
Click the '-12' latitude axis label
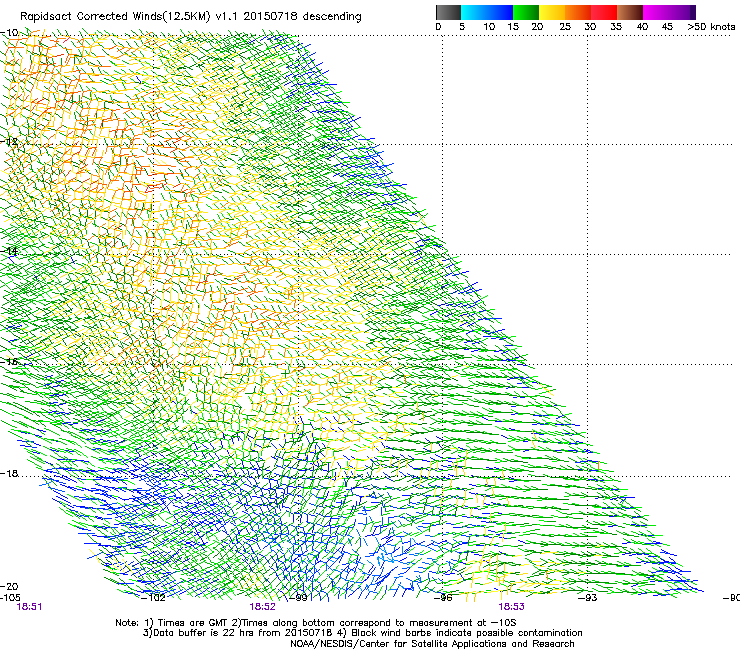pyautogui.click(x=9, y=142)
